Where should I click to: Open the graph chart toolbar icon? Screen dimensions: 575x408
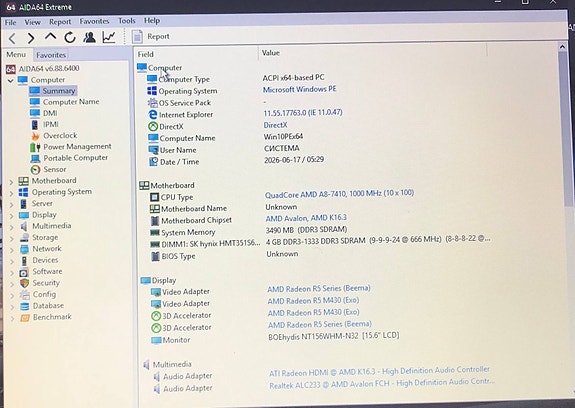coord(109,37)
